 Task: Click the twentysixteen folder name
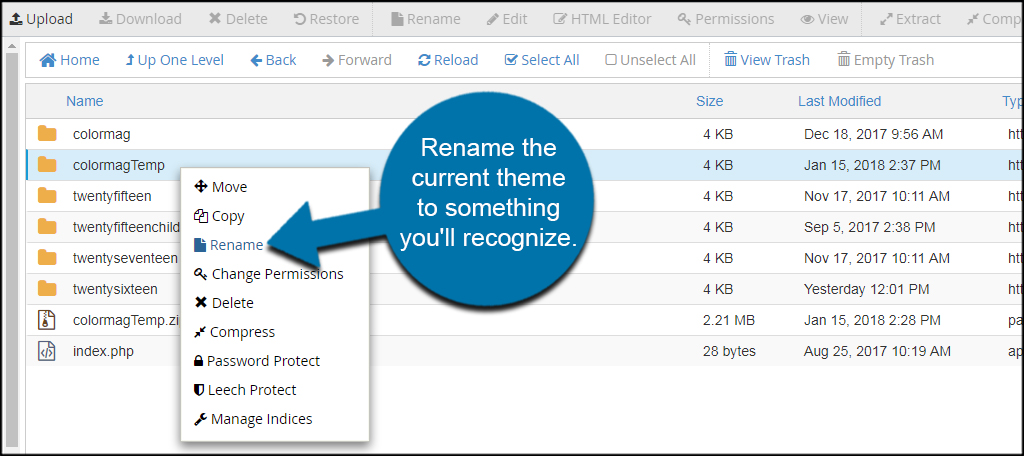[115, 289]
